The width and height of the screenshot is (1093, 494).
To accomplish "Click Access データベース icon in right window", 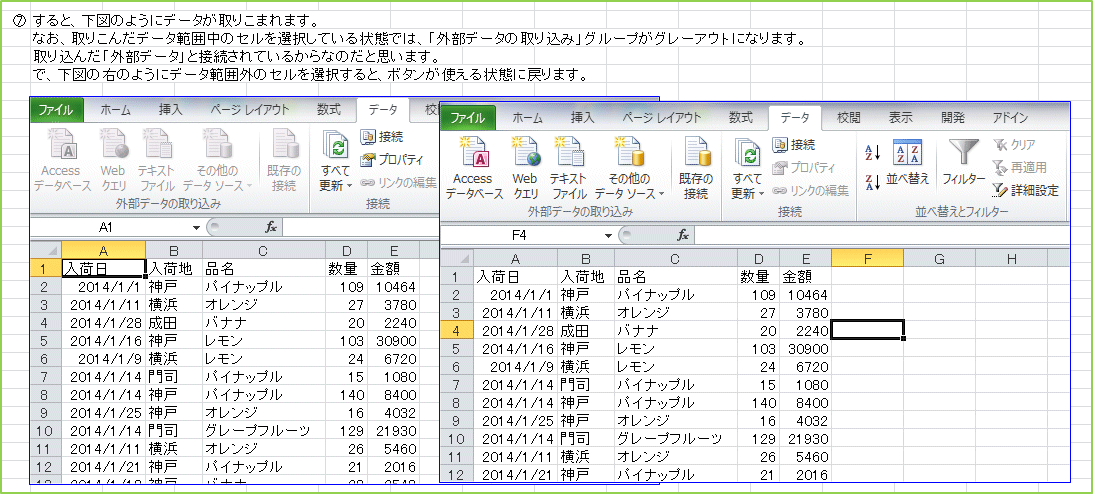I will (x=474, y=166).
